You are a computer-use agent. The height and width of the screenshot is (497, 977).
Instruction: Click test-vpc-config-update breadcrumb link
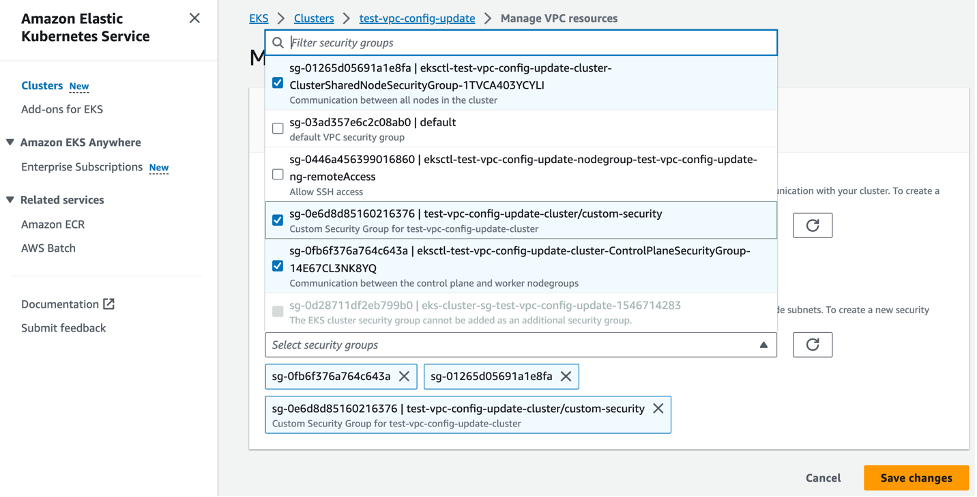[417, 18]
